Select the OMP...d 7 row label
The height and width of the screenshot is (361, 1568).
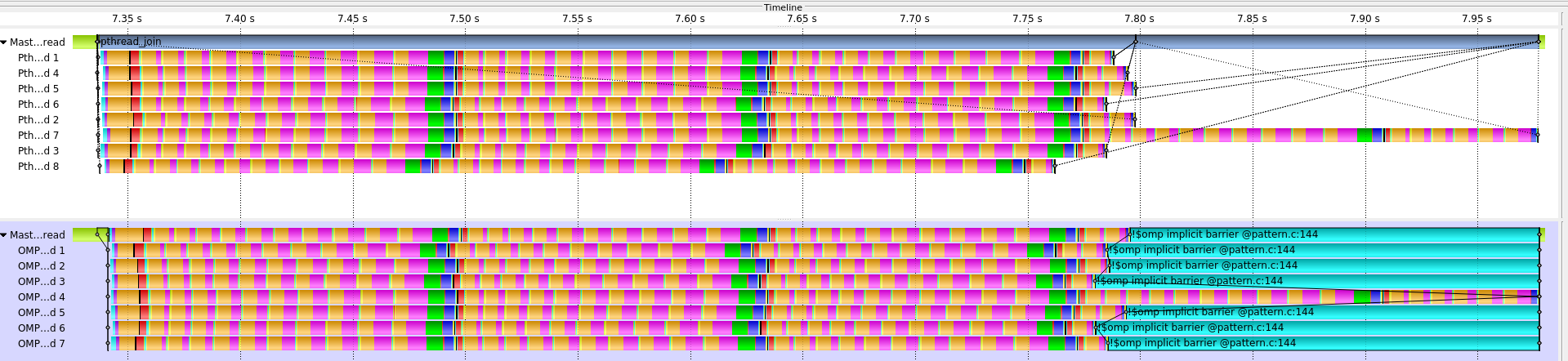point(41,344)
